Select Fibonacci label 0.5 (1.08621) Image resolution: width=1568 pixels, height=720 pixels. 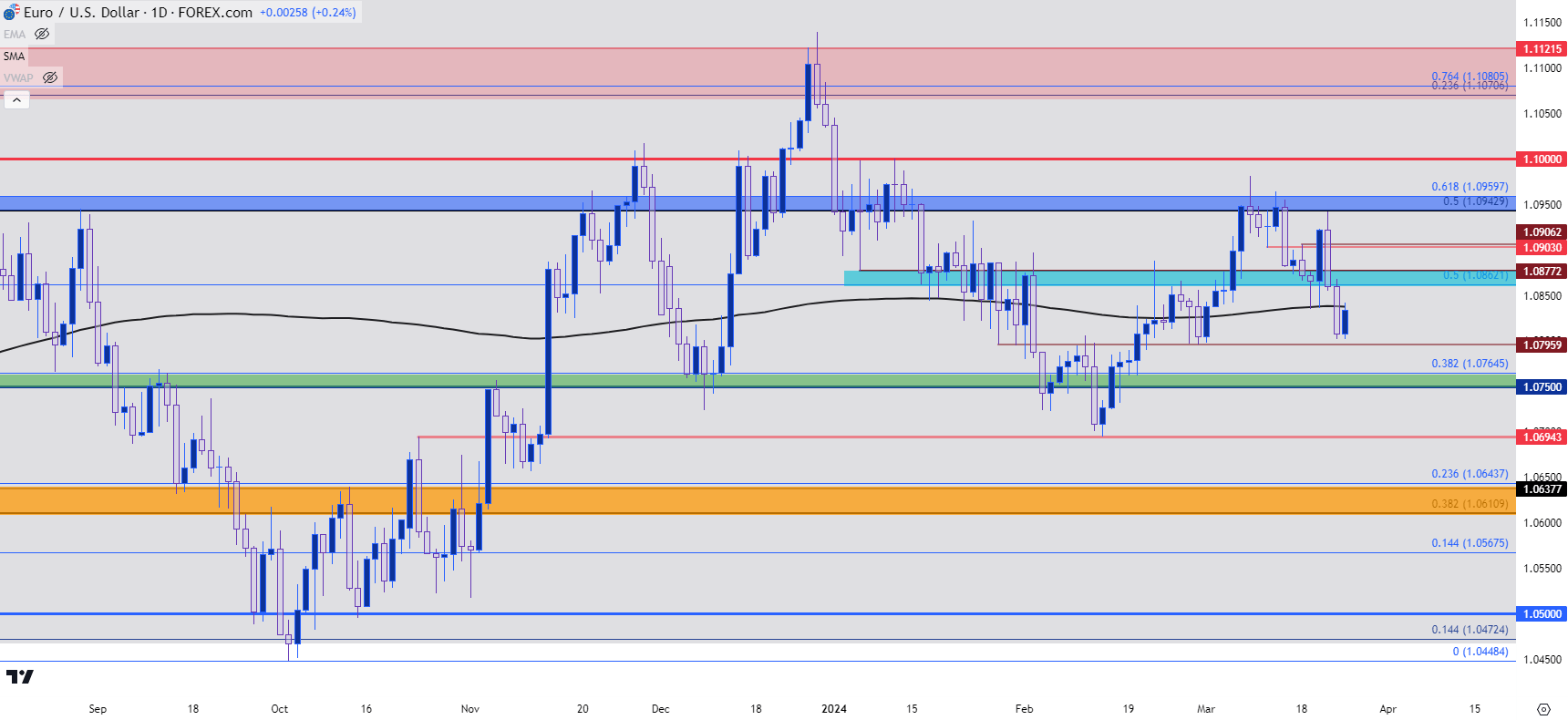(1475, 275)
